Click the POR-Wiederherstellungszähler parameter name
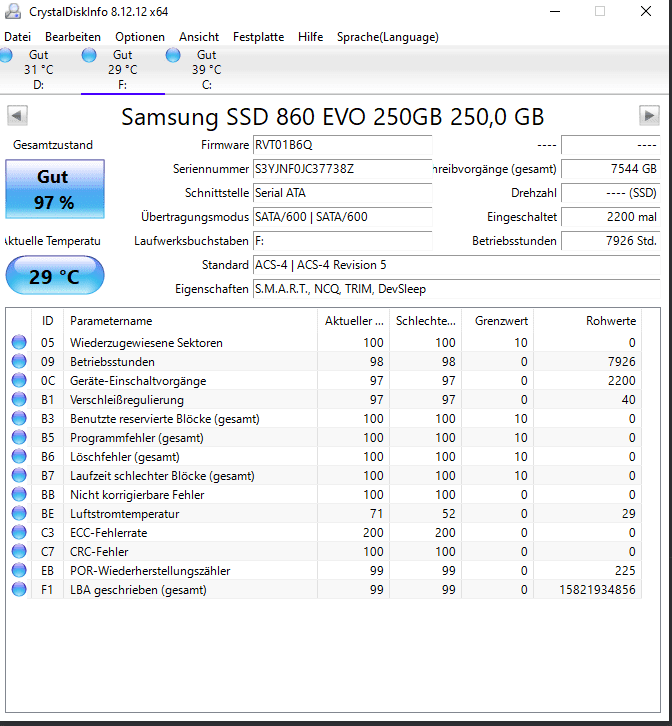Image resolution: width=672 pixels, height=726 pixels. [x=150, y=571]
